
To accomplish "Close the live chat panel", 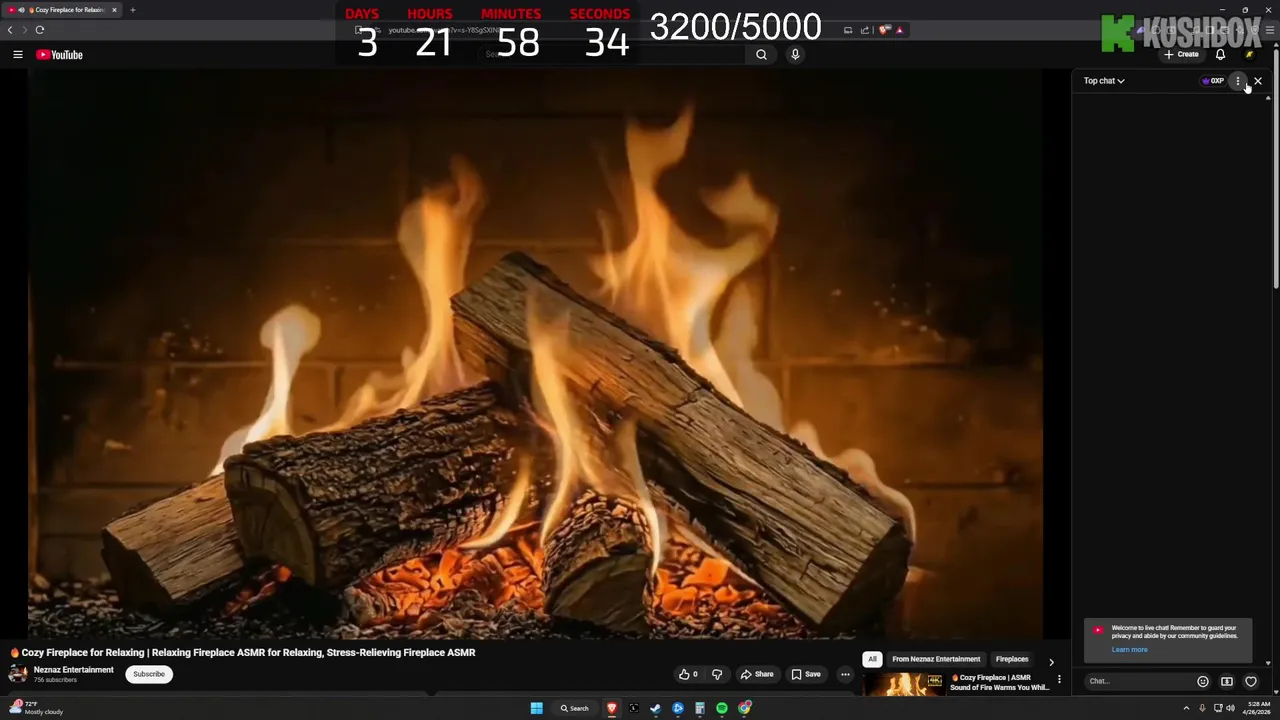I will click(x=1258, y=81).
